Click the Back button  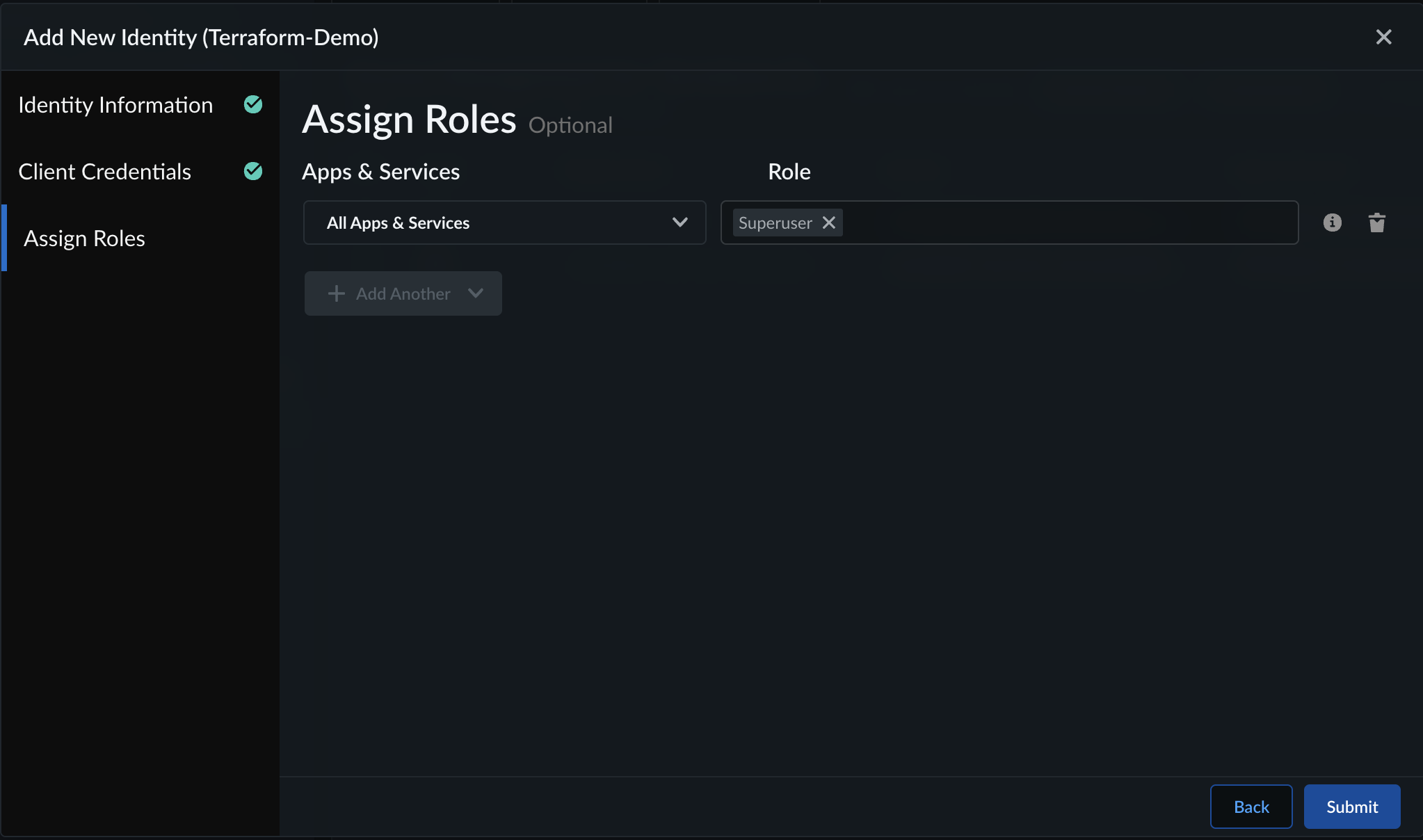pyautogui.click(x=1251, y=807)
